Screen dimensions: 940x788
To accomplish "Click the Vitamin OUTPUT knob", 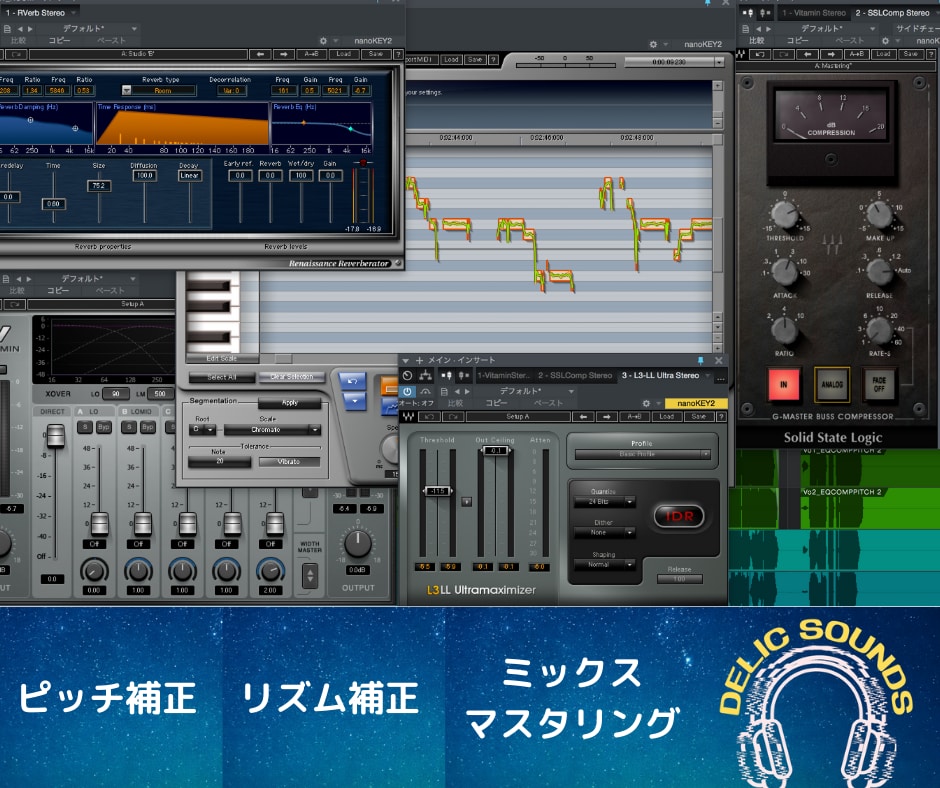I will 357,543.
